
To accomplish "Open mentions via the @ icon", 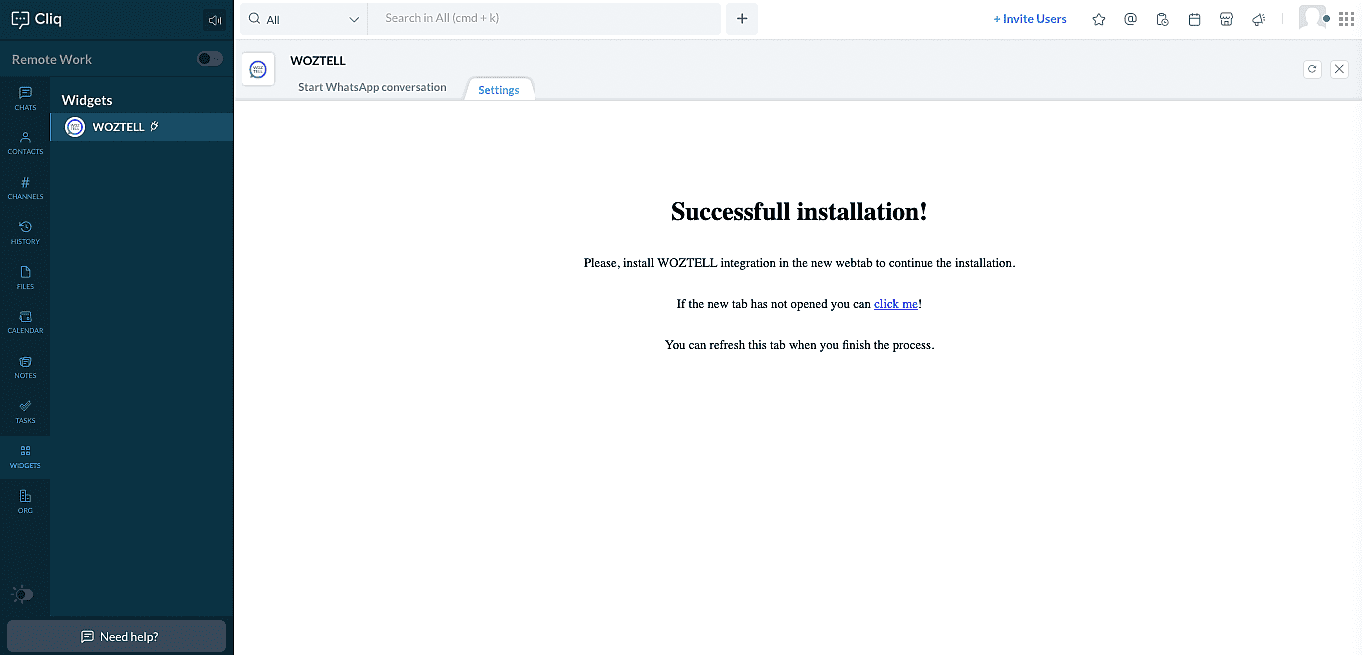I will [x=1130, y=19].
